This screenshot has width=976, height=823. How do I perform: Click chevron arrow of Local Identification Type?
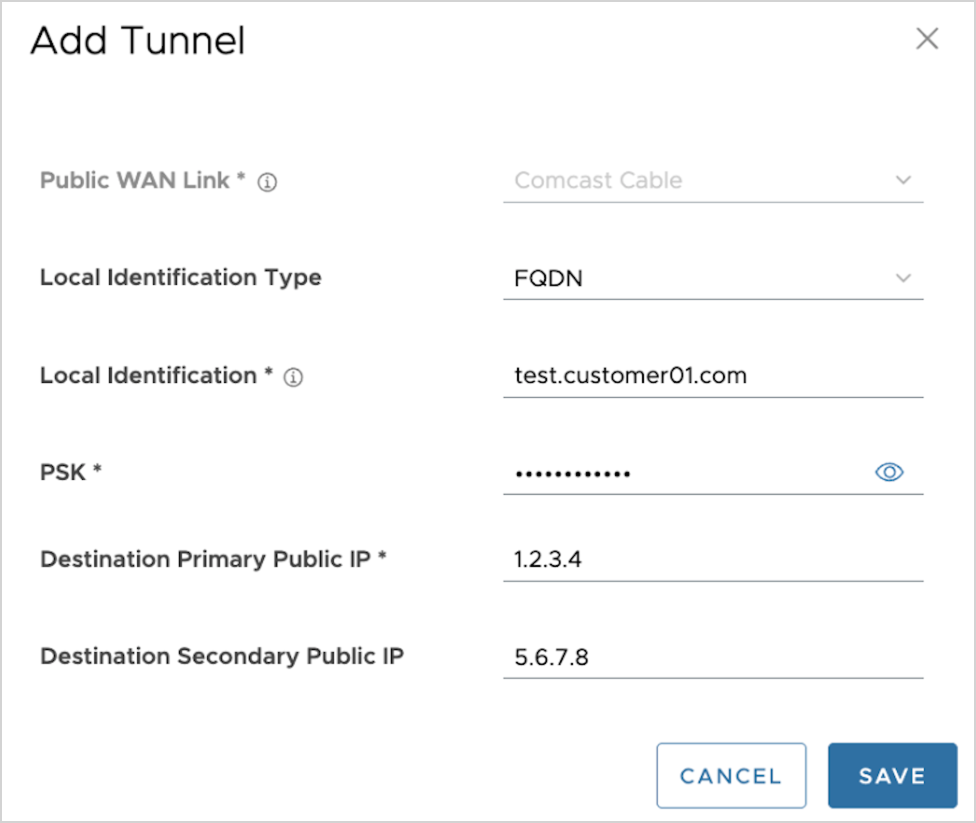click(x=903, y=278)
